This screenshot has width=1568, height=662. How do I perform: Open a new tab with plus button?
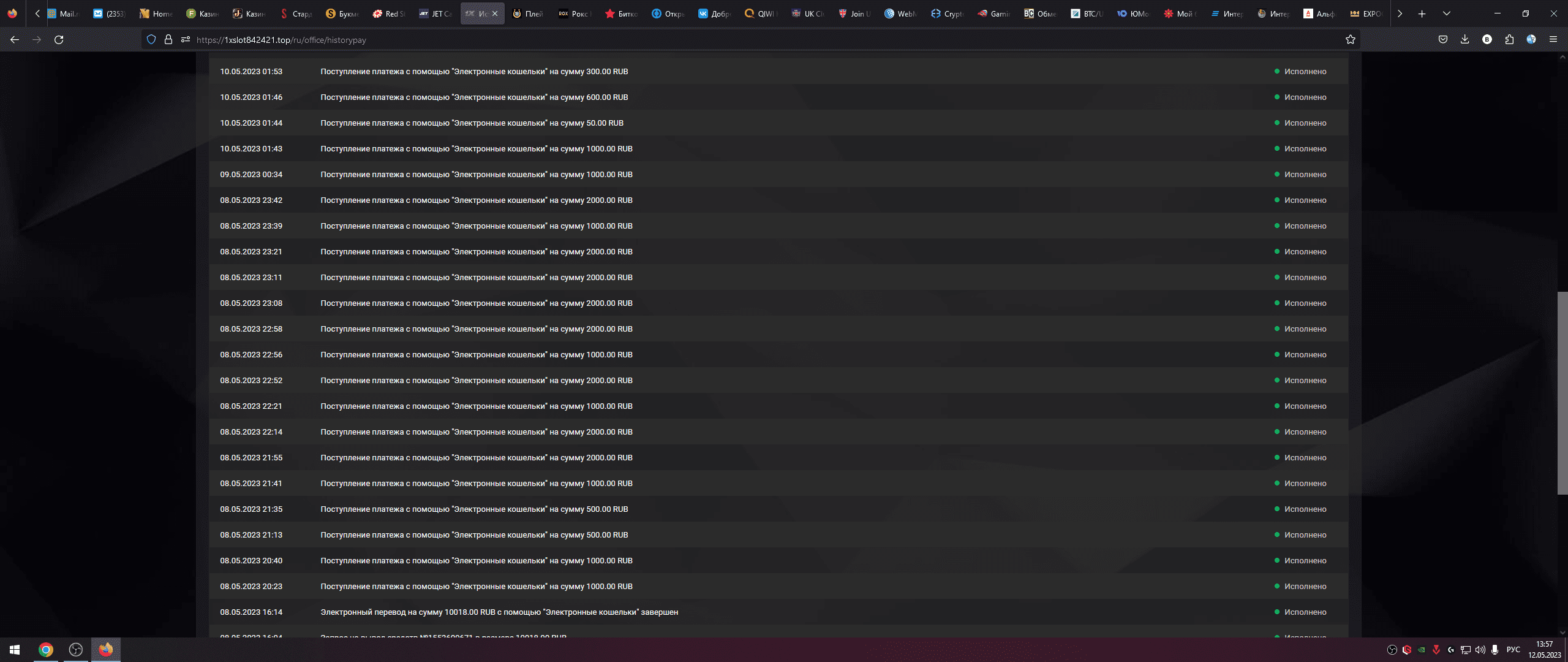(x=1422, y=13)
